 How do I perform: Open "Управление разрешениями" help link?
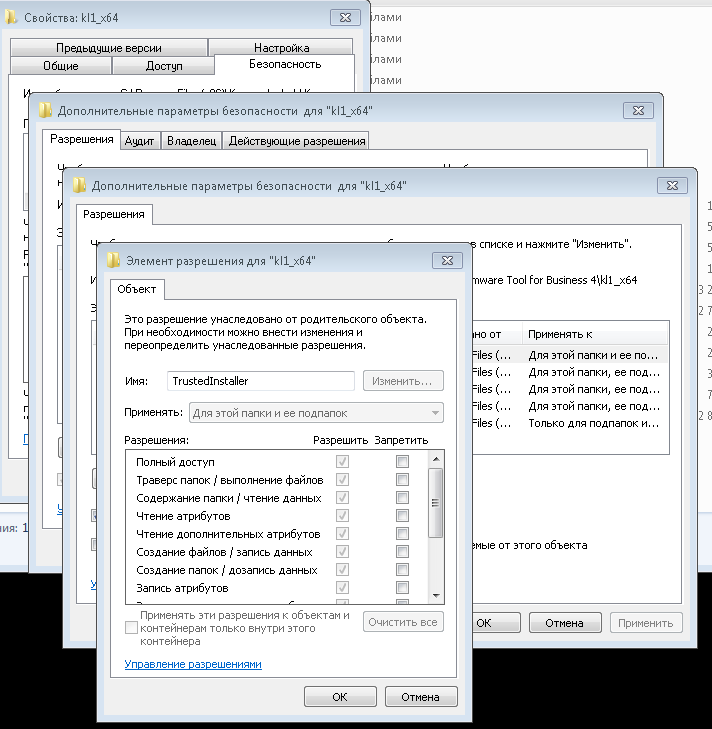[x=193, y=664]
